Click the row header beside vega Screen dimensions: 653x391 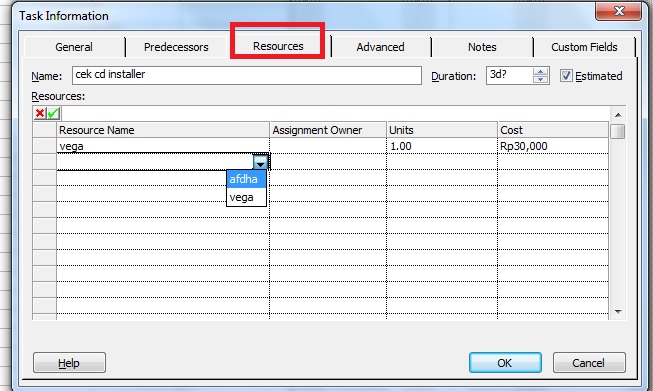click(x=45, y=146)
